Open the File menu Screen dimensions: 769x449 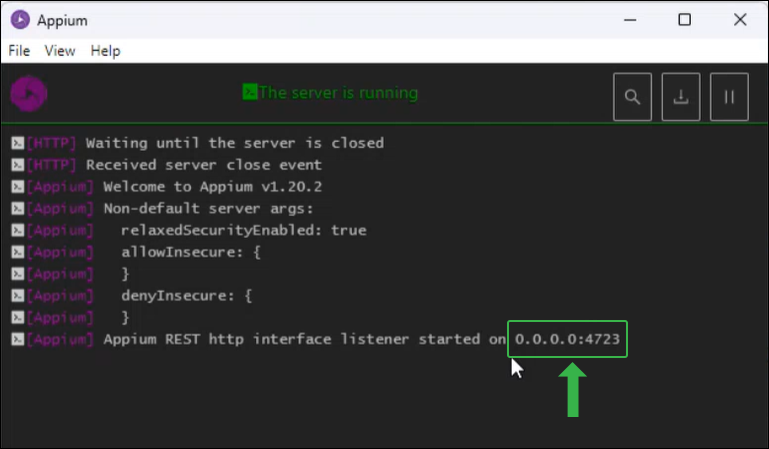click(19, 50)
